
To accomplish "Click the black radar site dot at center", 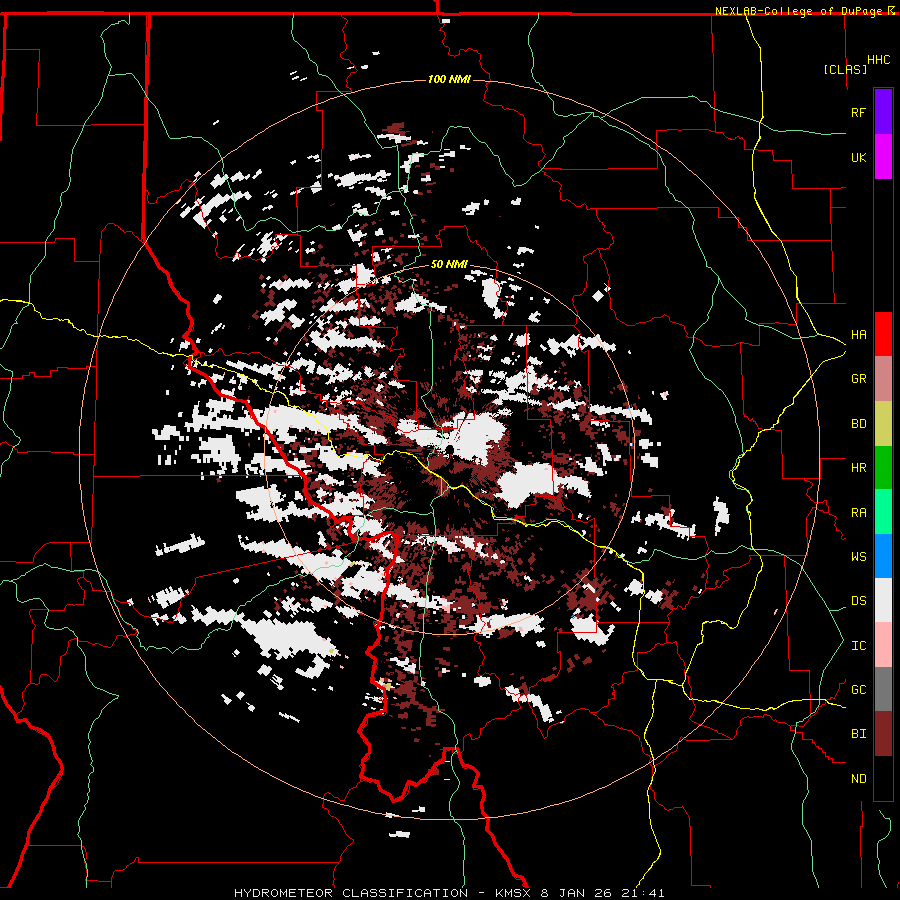I will 449,449.
